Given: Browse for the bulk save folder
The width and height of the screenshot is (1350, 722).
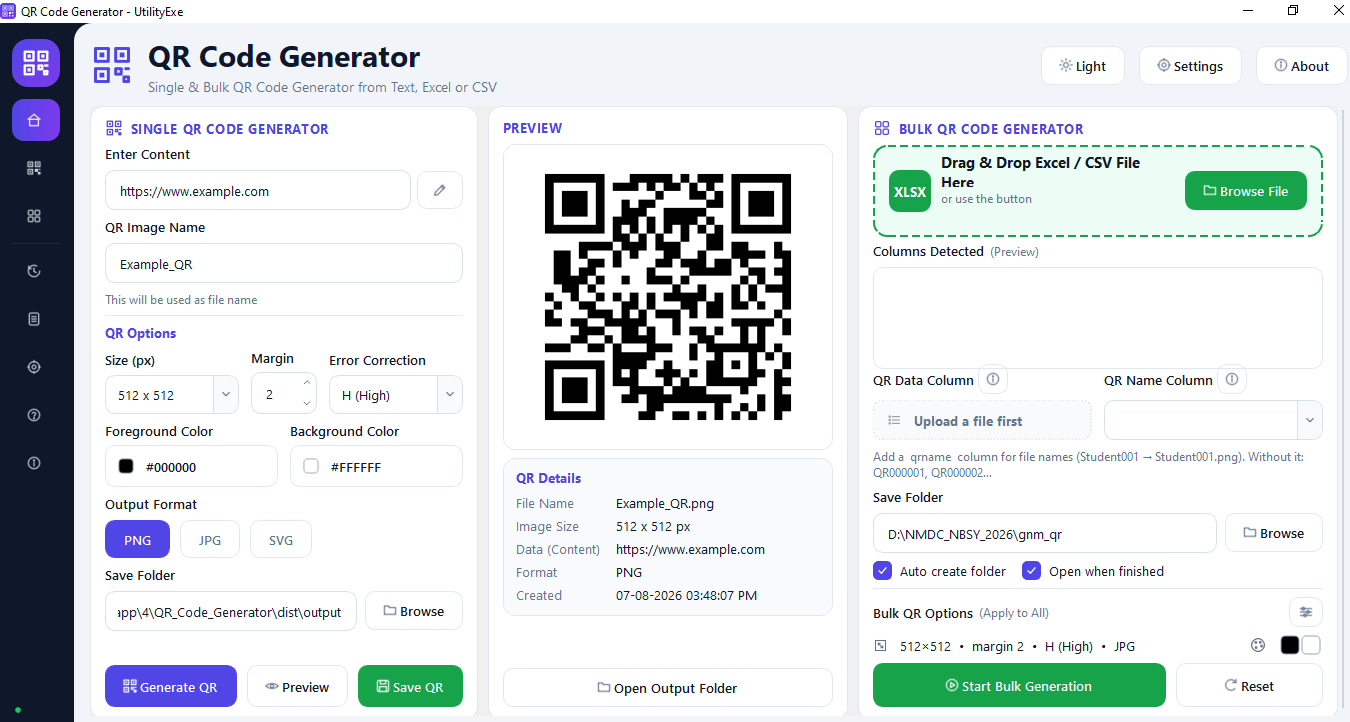Looking at the screenshot, I should click(1273, 533).
